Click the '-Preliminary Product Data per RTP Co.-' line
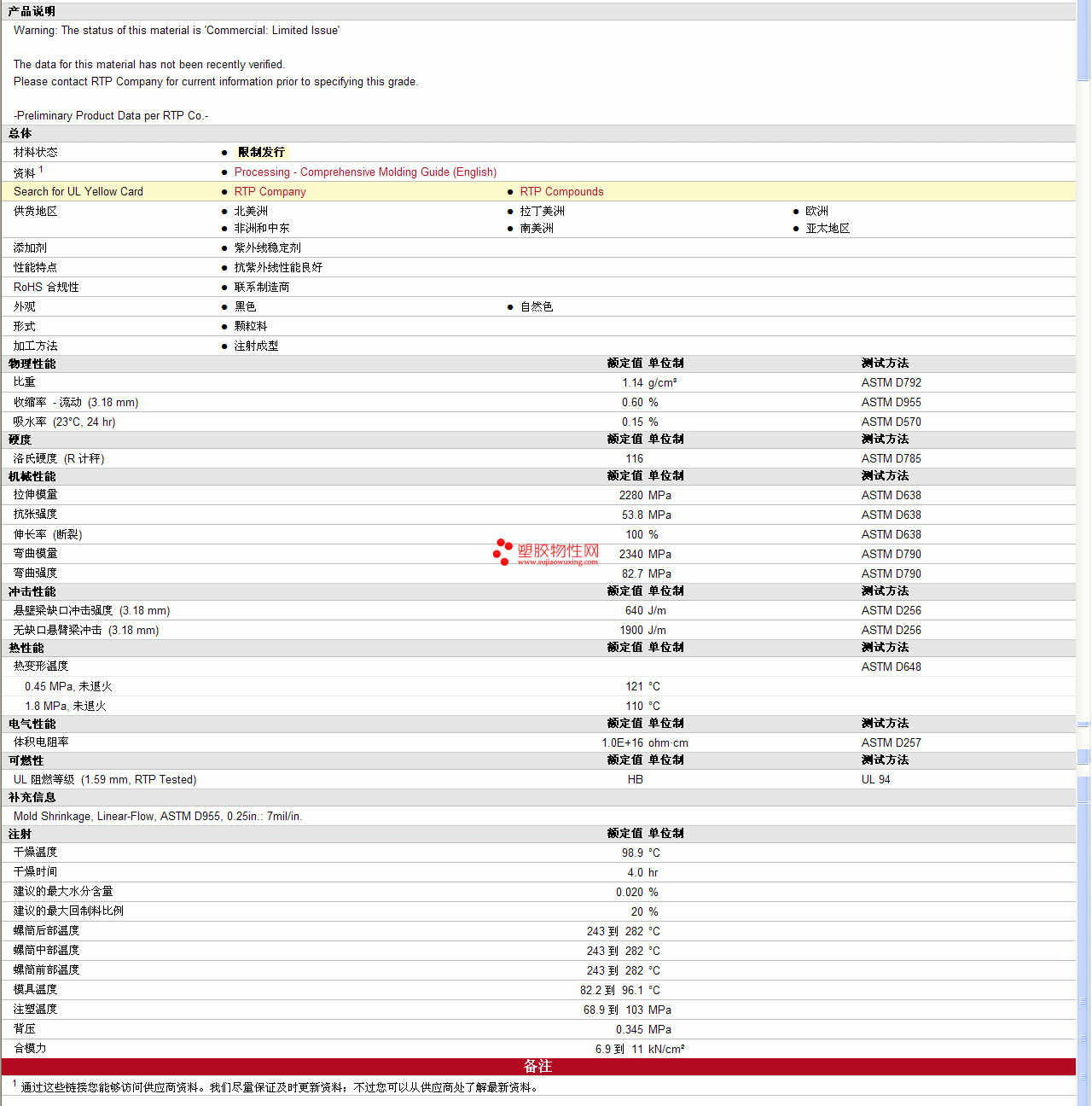Image resolution: width=1092 pixels, height=1106 pixels. [x=111, y=116]
